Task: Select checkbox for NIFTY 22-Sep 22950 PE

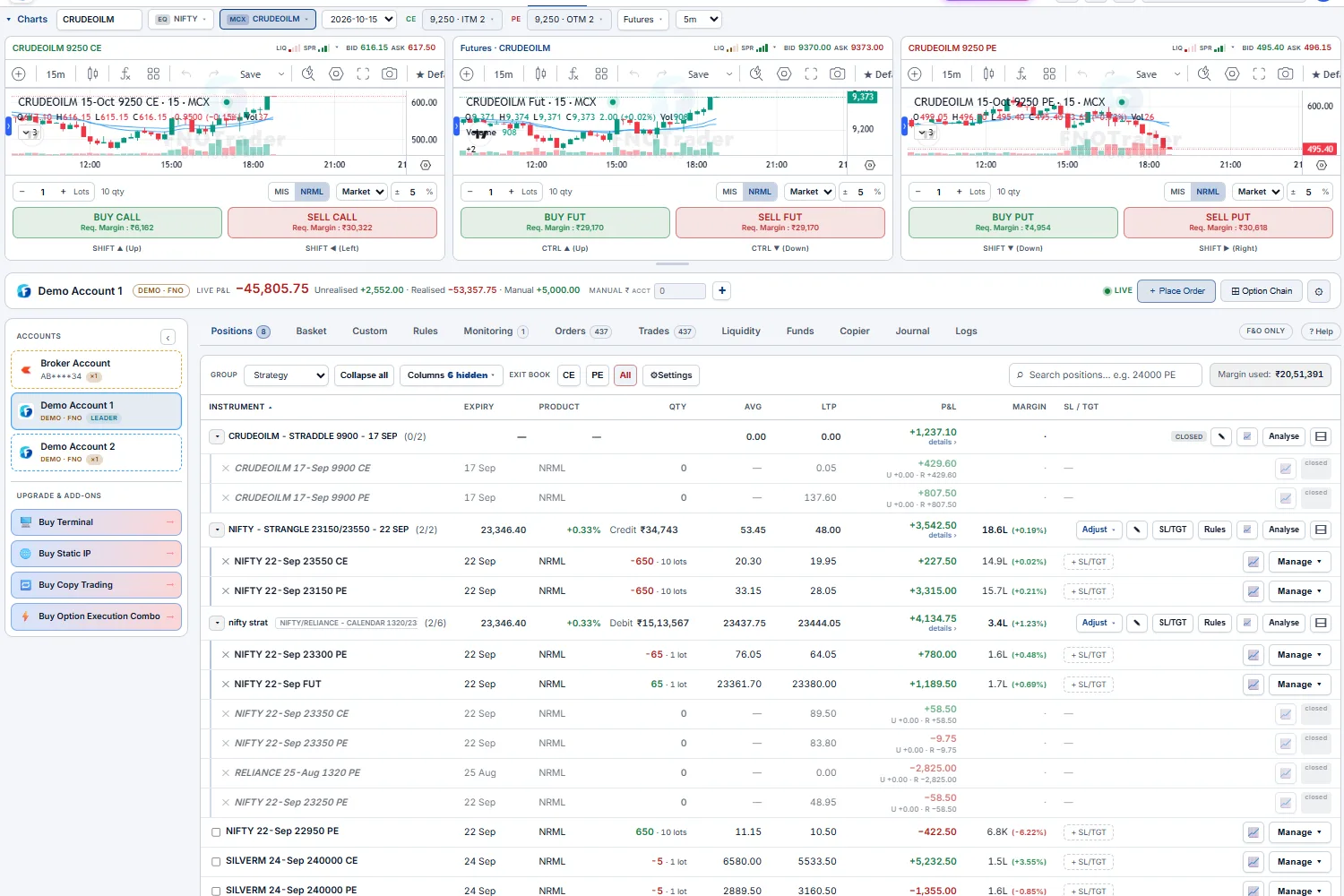Action: pos(216,832)
